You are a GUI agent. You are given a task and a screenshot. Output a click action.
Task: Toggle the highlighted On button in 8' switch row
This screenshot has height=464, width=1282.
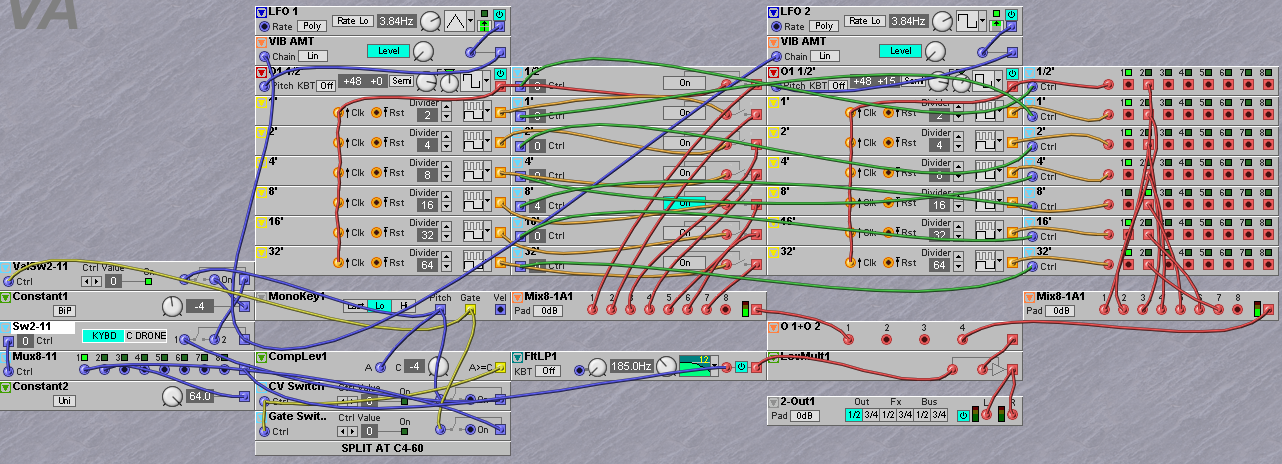point(685,203)
